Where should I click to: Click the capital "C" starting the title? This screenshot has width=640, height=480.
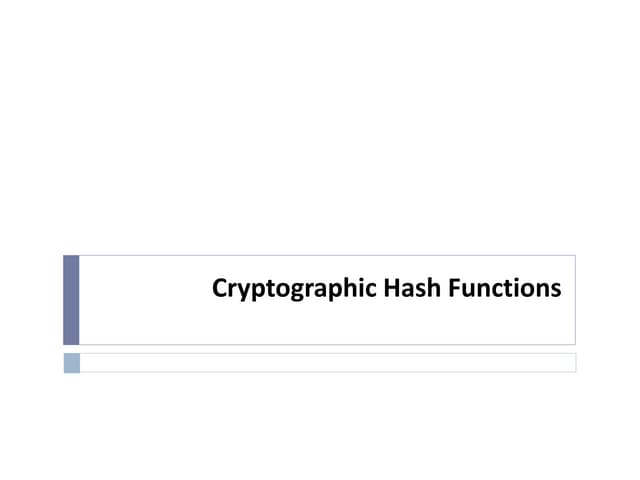220,289
